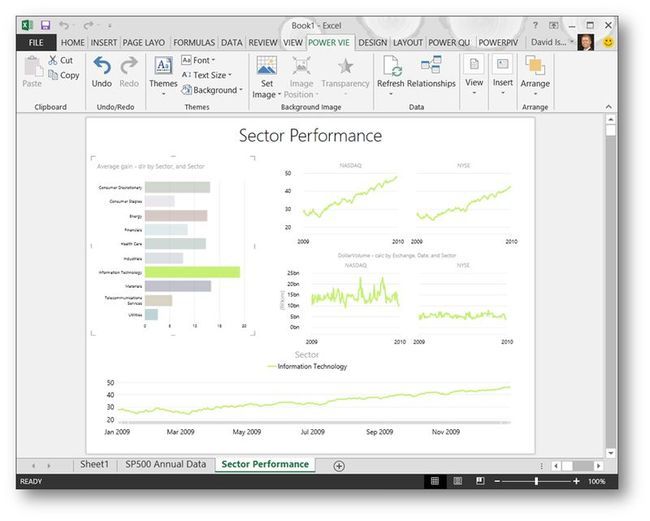This screenshot has width=650, height=521.
Task: Expand the Themes dropdown arrow
Action: click(x=163, y=95)
